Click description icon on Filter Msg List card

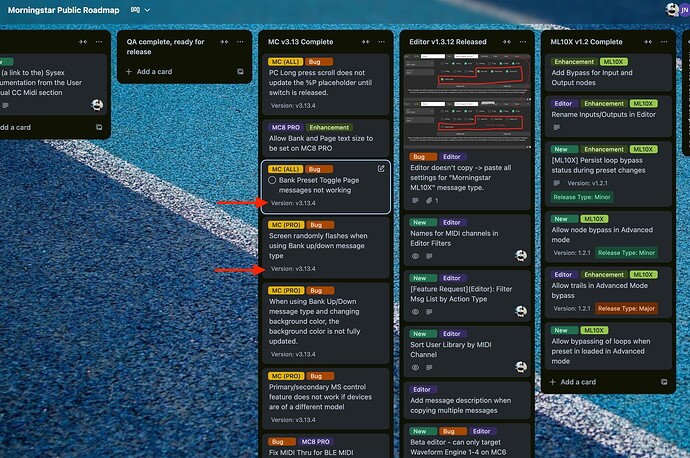(429, 312)
